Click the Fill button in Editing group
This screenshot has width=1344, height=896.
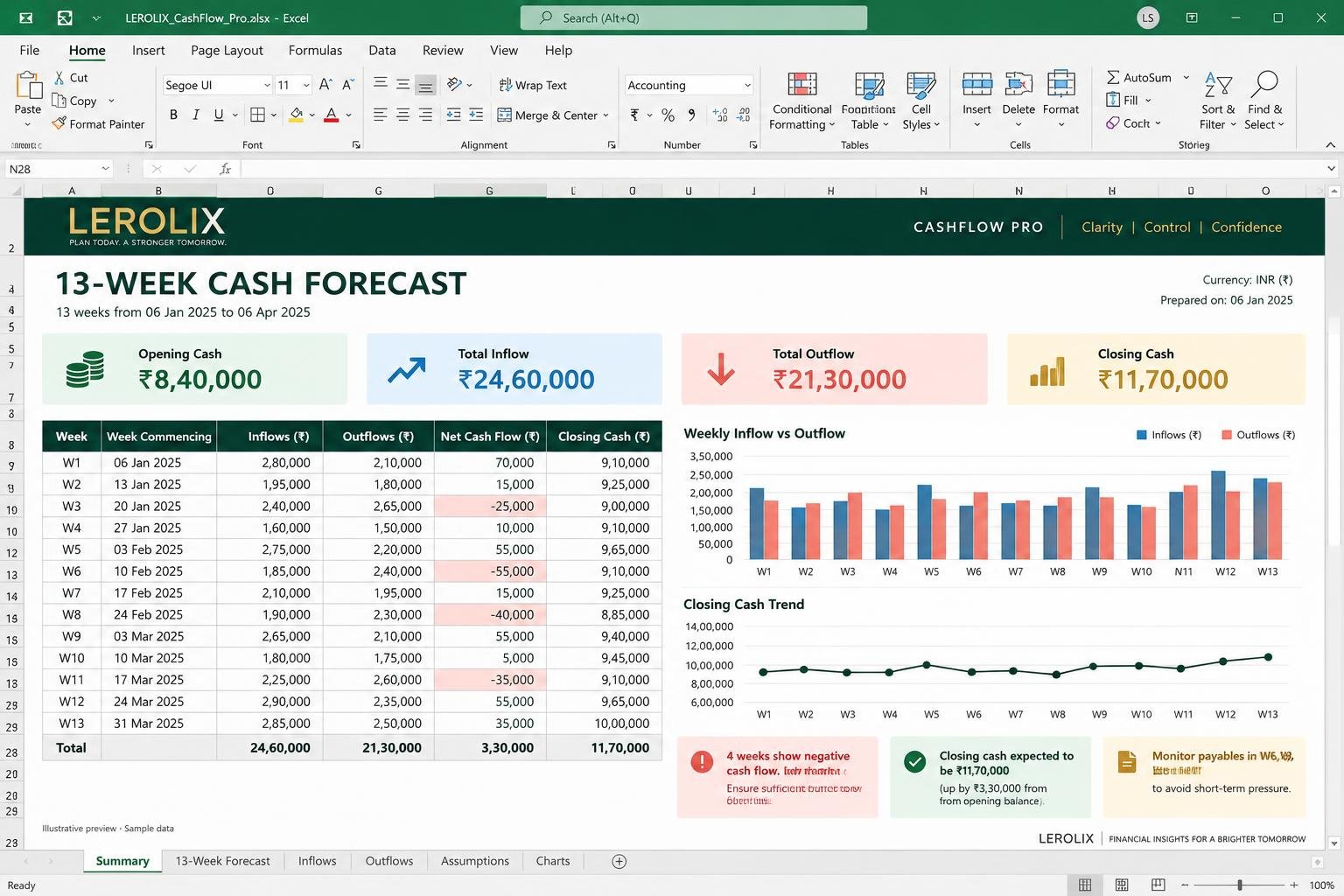click(1129, 100)
